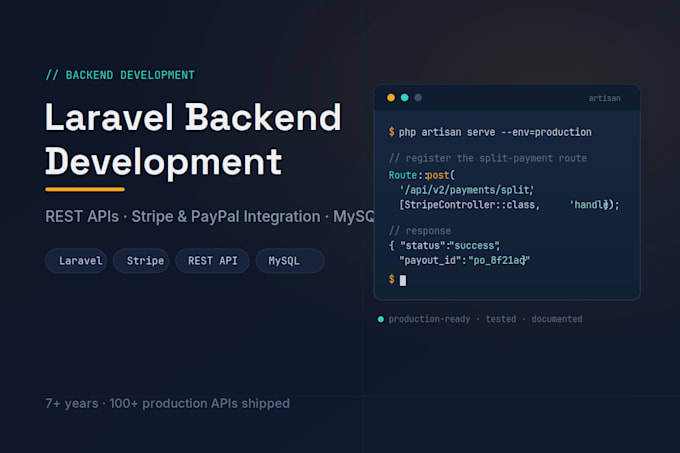Click the 'Development' title word
This screenshot has width=680, height=453.
(163, 162)
